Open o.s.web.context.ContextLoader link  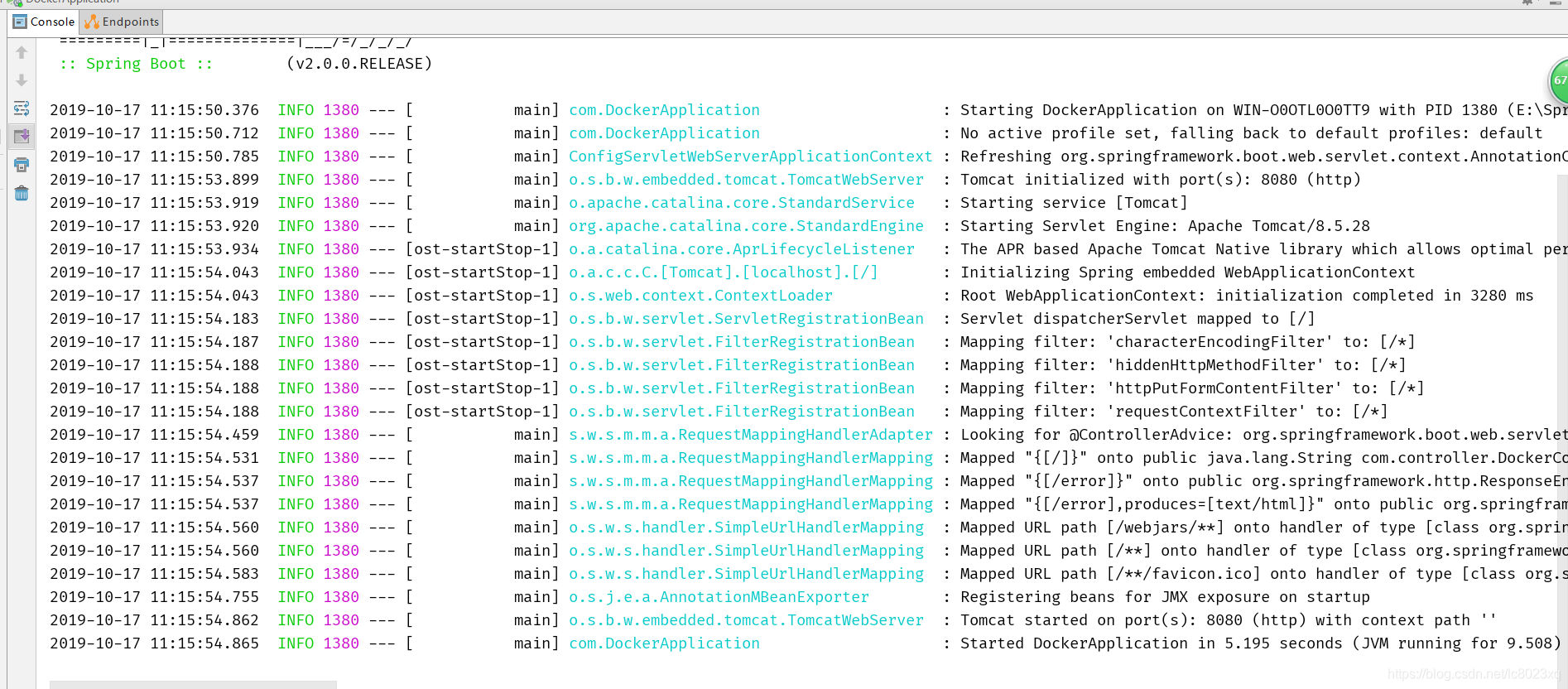tap(700, 296)
